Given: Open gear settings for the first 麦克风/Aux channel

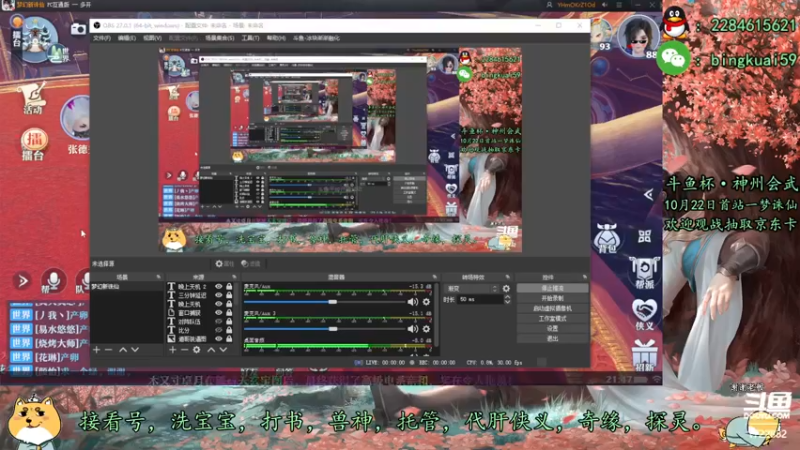Looking at the screenshot, I should pyautogui.click(x=426, y=302).
